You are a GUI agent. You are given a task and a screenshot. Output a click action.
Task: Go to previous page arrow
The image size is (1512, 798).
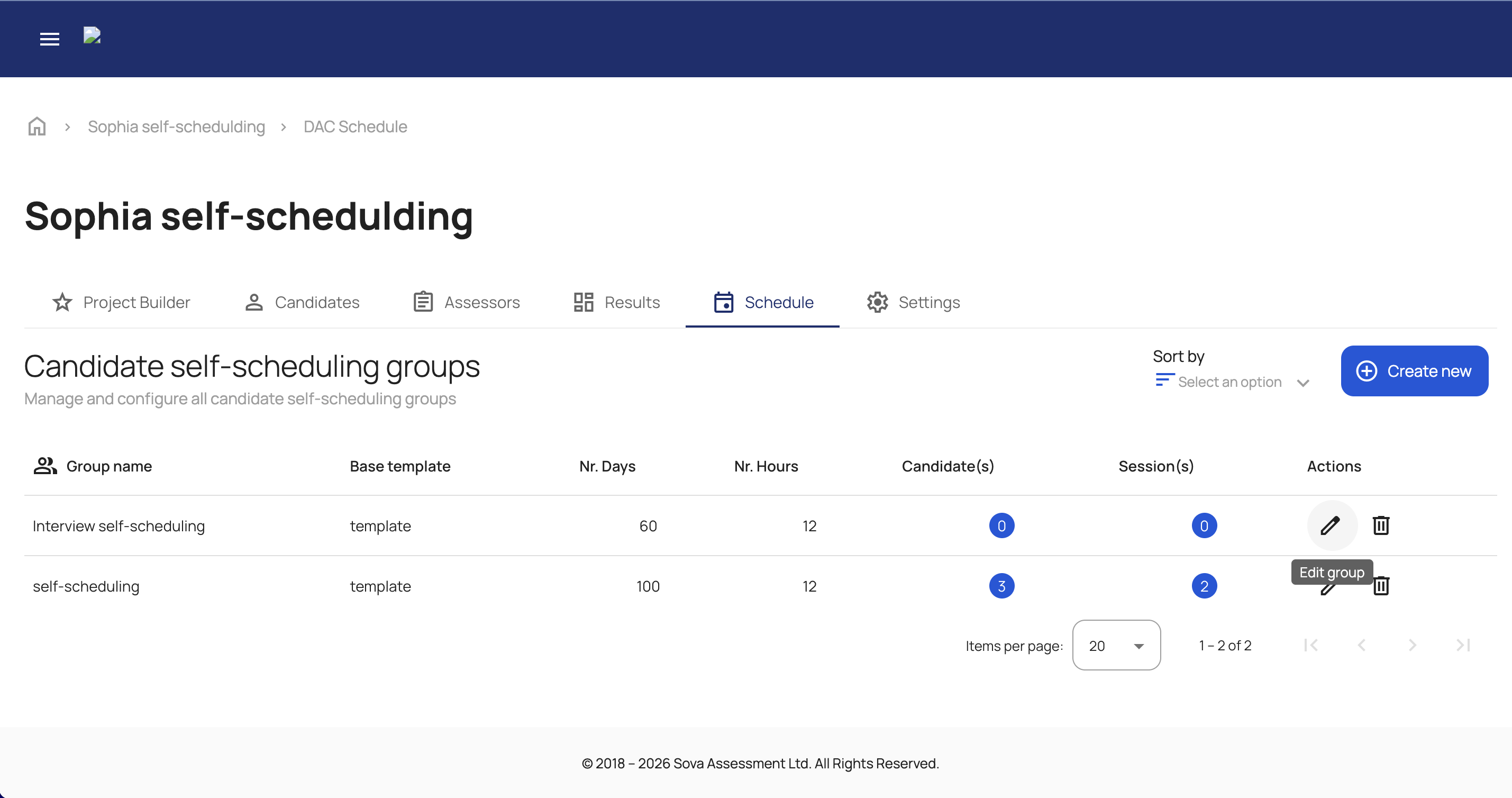[1362, 645]
